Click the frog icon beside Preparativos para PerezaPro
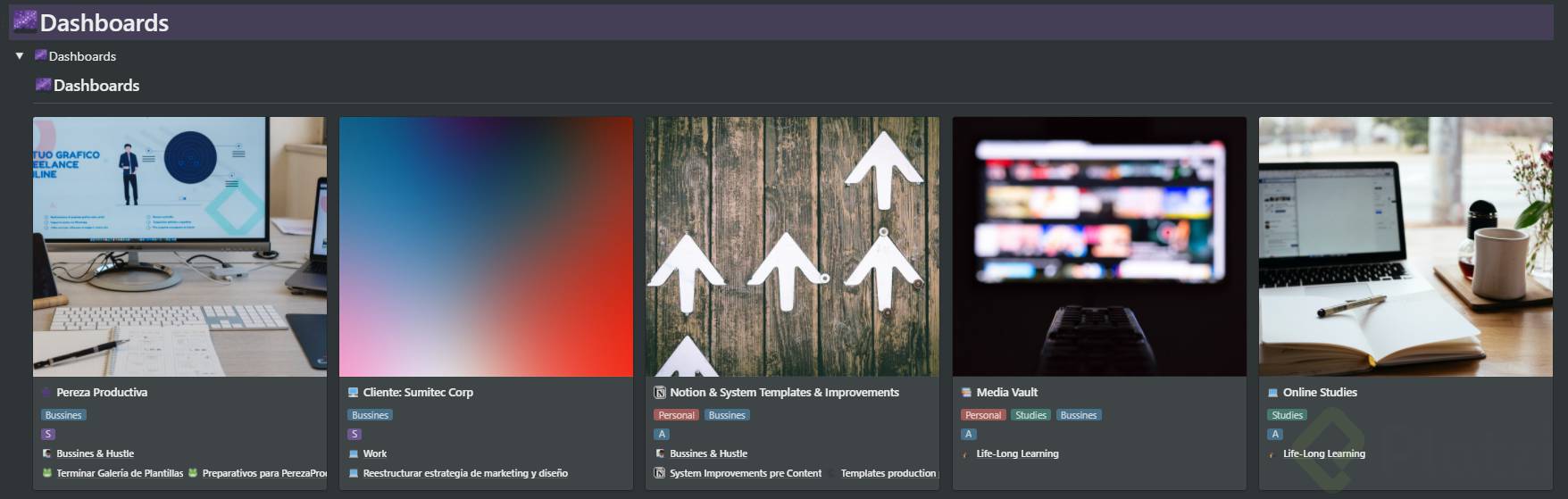The image size is (1568, 499). click(193, 473)
